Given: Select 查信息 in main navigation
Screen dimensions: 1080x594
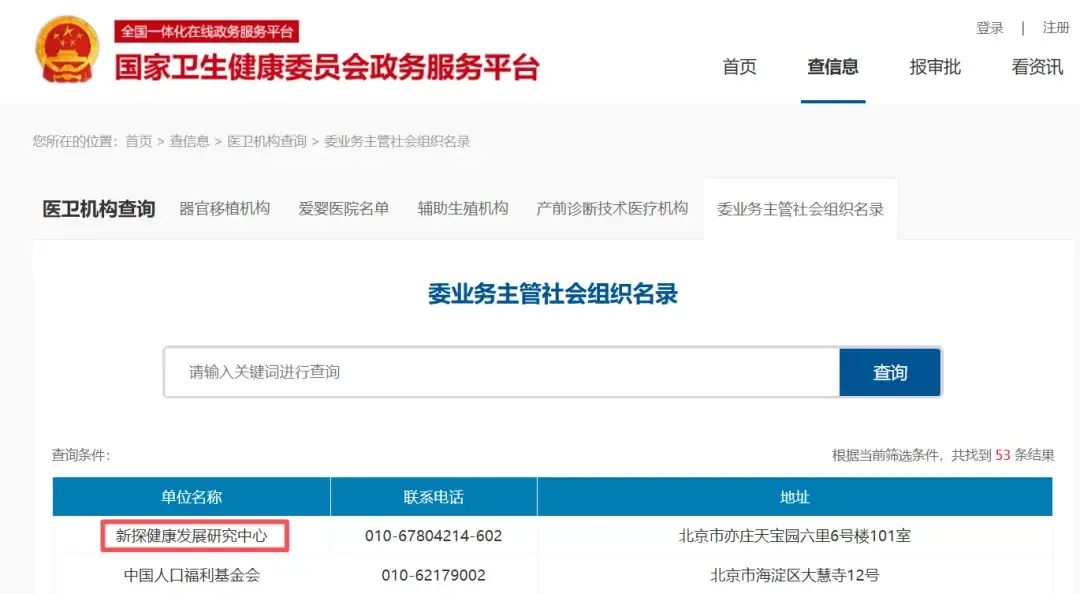Looking at the screenshot, I should tap(833, 67).
